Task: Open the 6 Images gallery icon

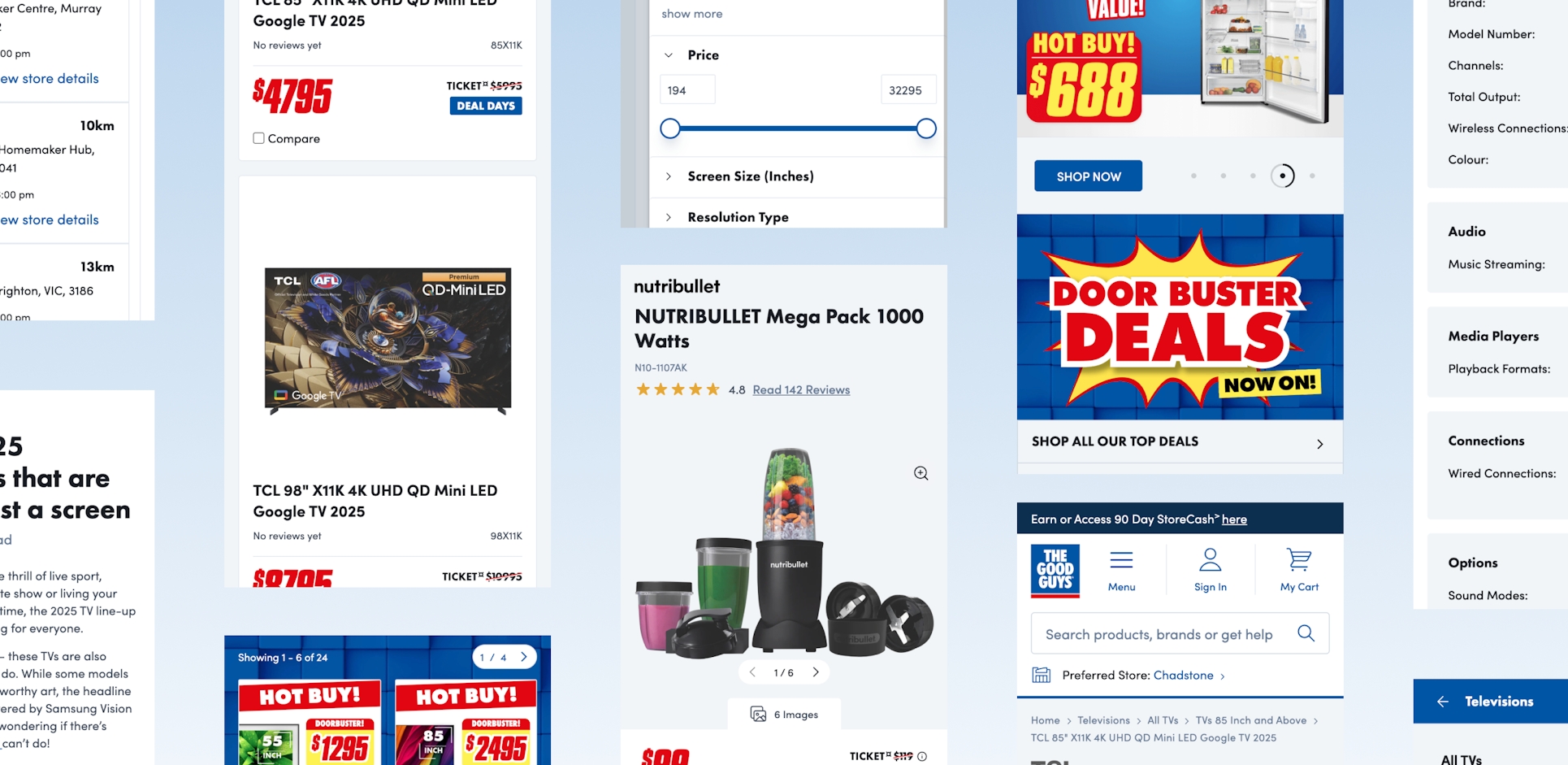Action: 758,714
